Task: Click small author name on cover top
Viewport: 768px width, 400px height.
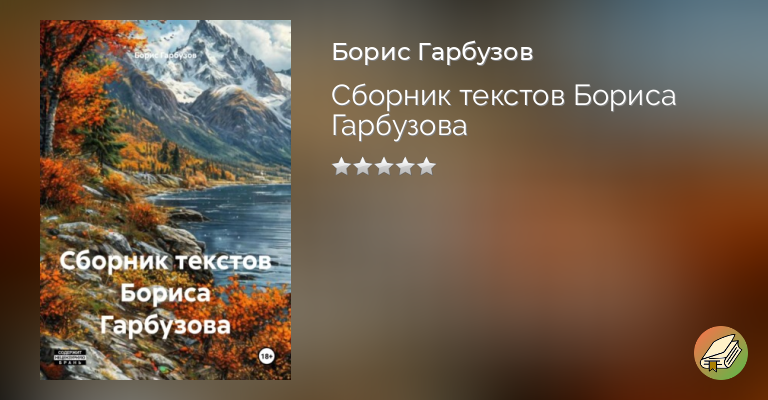Action: click(x=166, y=55)
